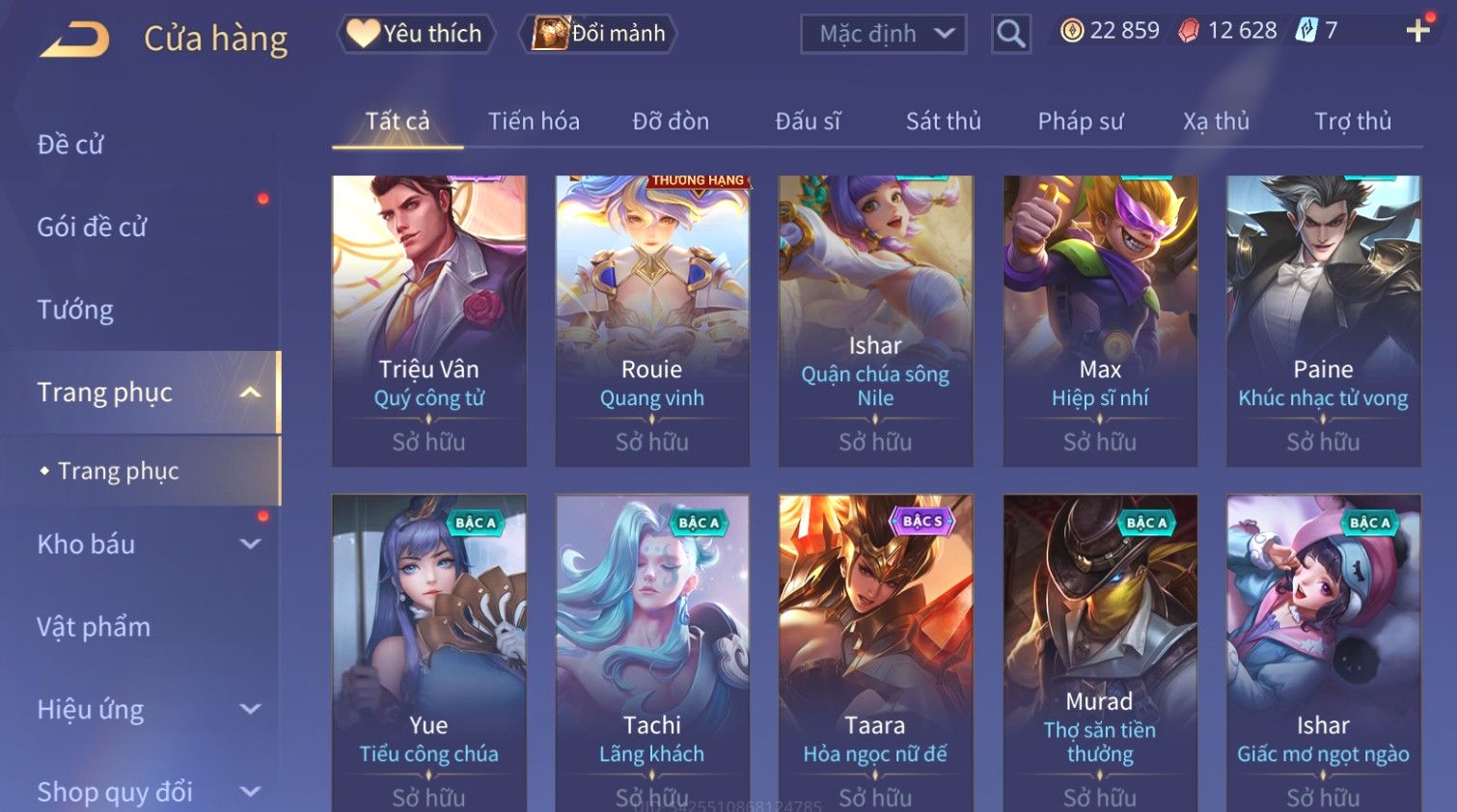
Task: Click the golden back arrow icon
Action: coord(74,40)
